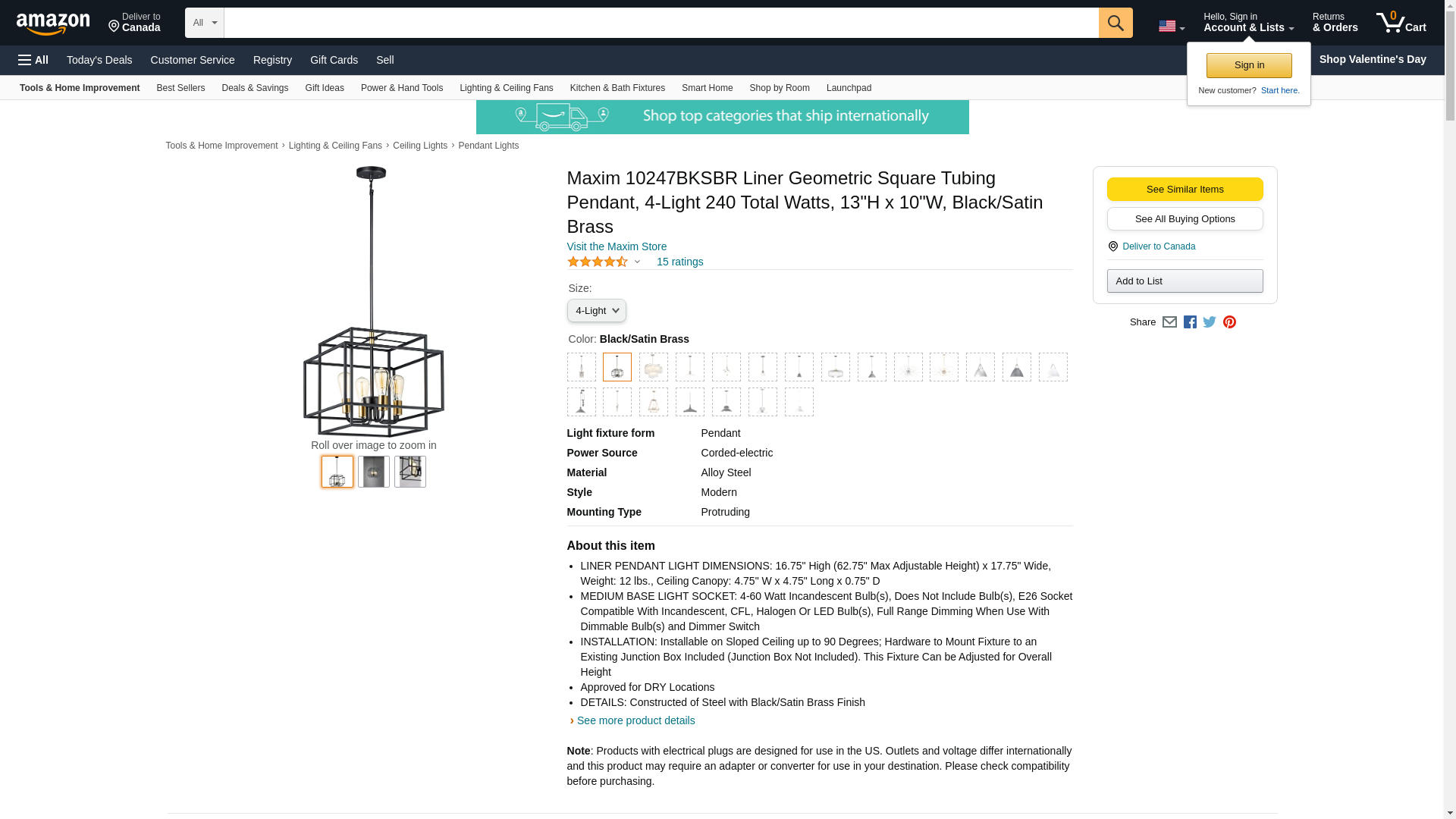Open the 4-Light size dropdown
The width and height of the screenshot is (1456, 819).
(x=596, y=311)
